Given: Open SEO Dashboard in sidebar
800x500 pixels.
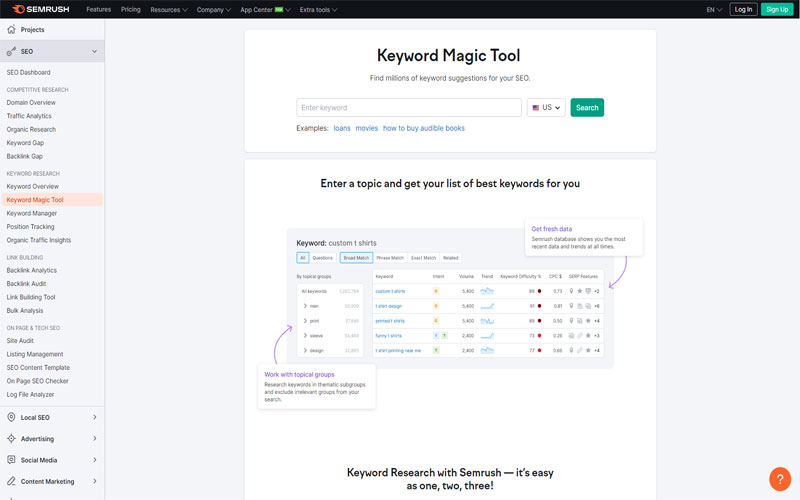Looking at the screenshot, I should 29,72.
